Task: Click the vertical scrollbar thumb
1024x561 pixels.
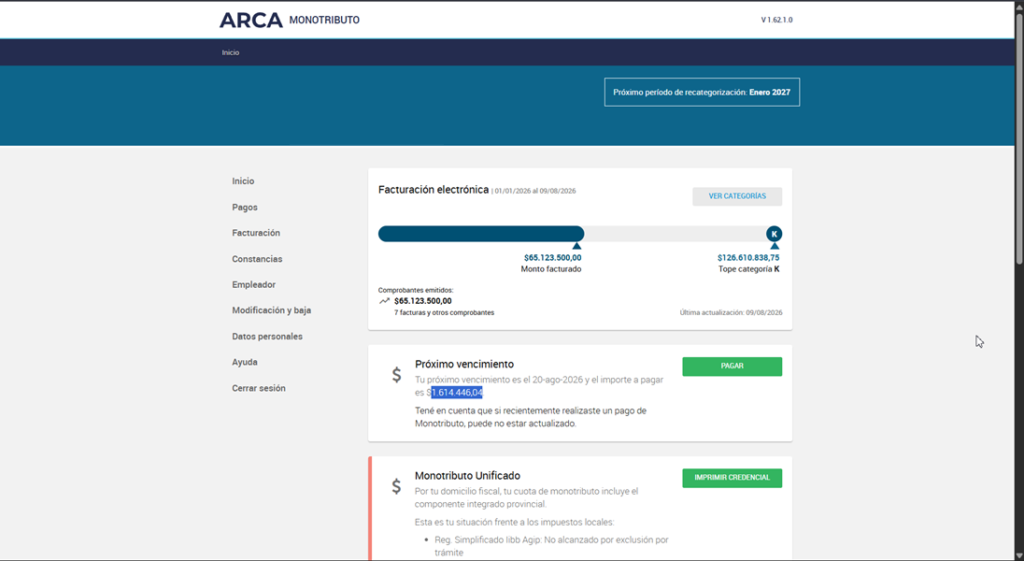Action: click(x=1019, y=138)
